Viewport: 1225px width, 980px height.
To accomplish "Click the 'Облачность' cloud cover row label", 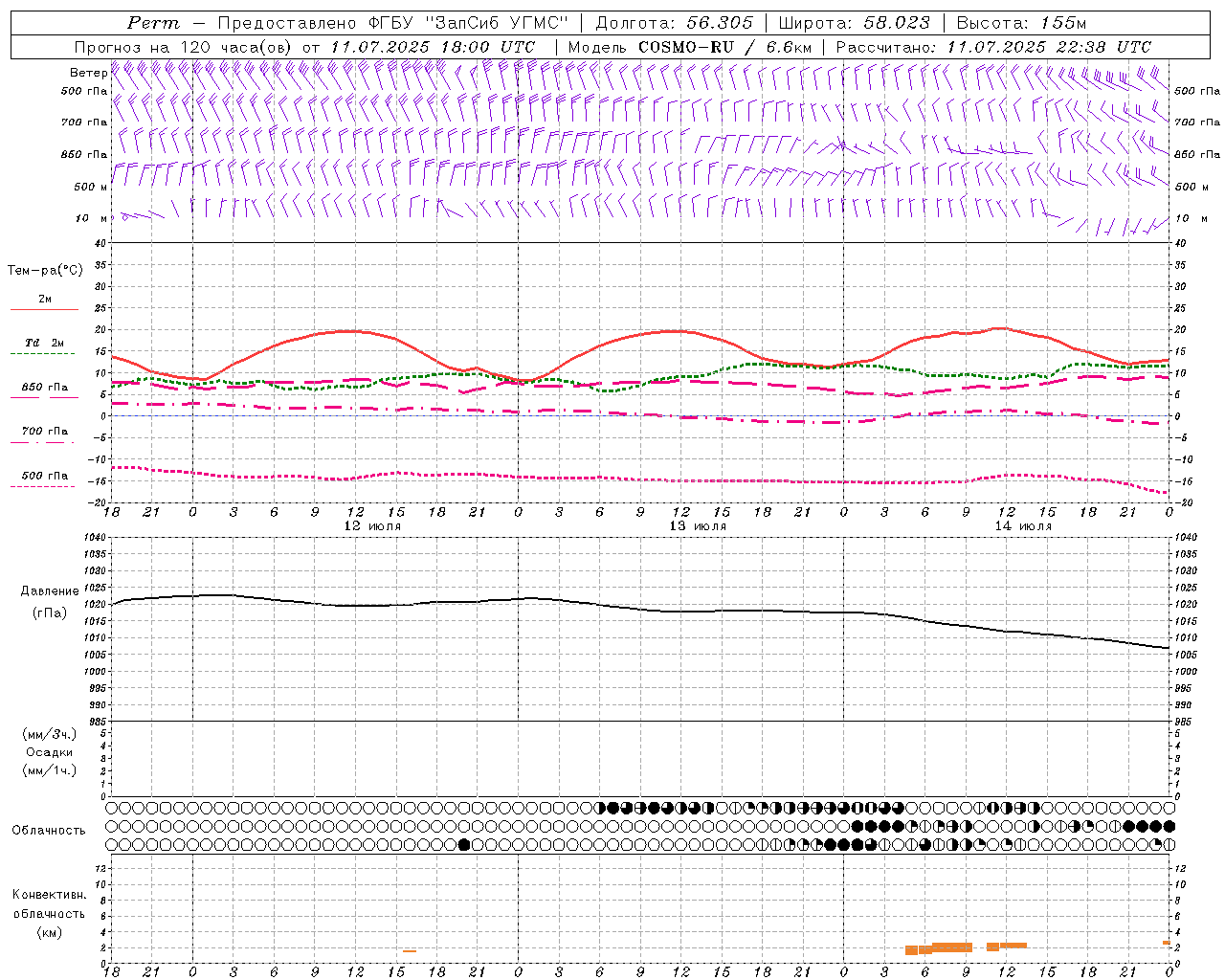I will 49,830.
